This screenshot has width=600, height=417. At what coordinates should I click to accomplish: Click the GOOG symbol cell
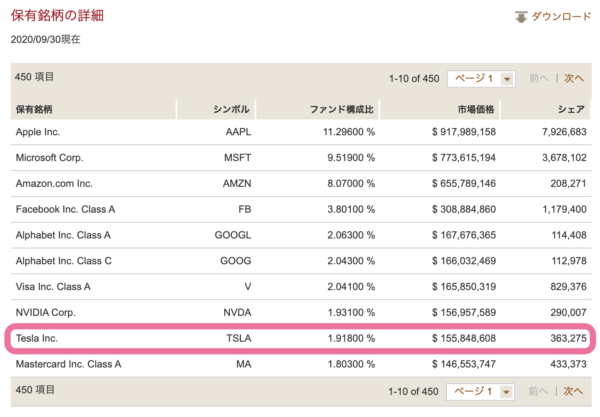[235, 261]
